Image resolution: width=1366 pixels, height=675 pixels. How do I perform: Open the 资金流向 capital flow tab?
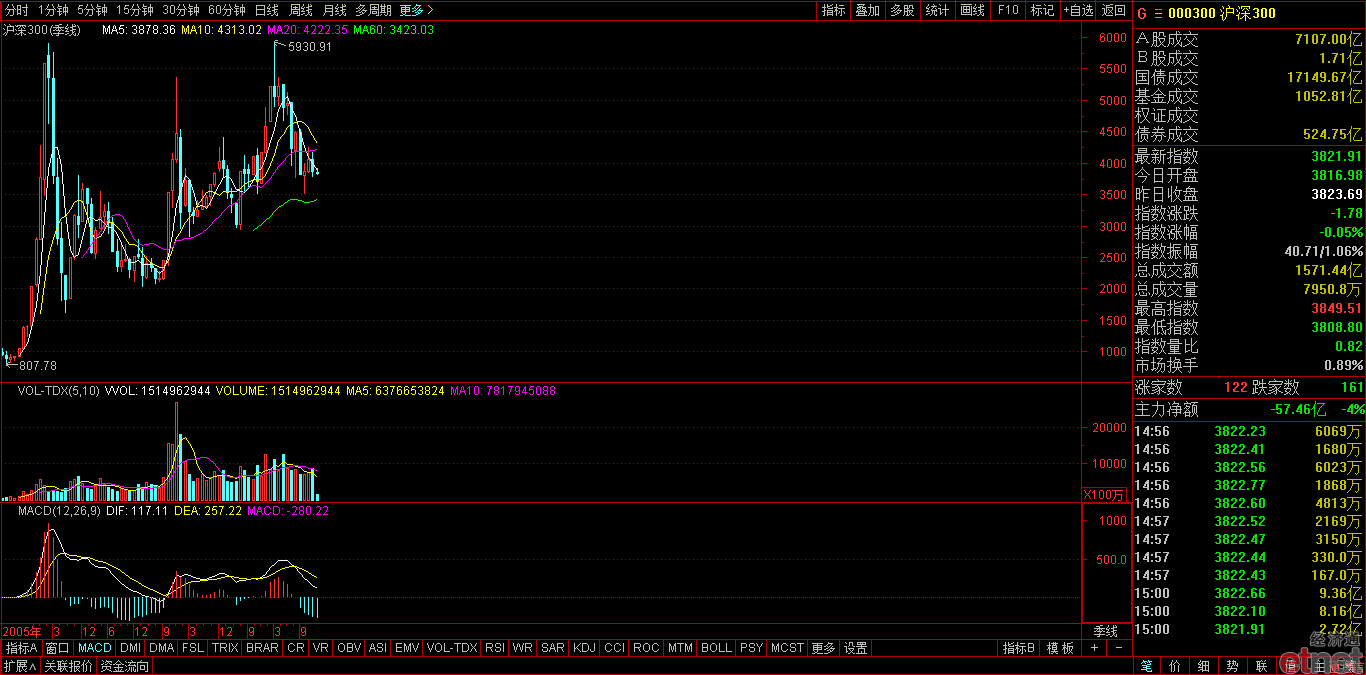coord(125,666)
